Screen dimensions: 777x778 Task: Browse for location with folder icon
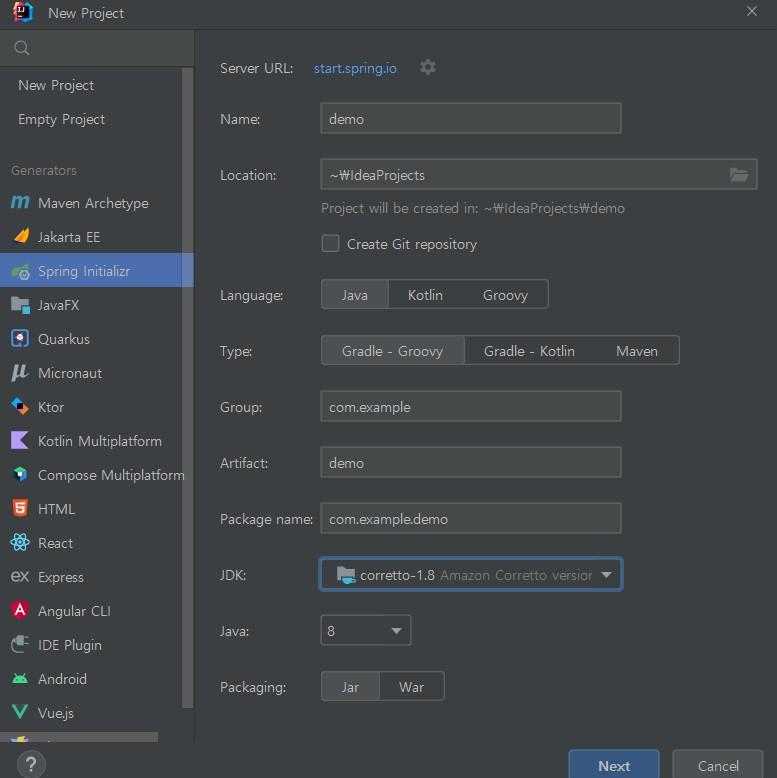tap(739, 175)
